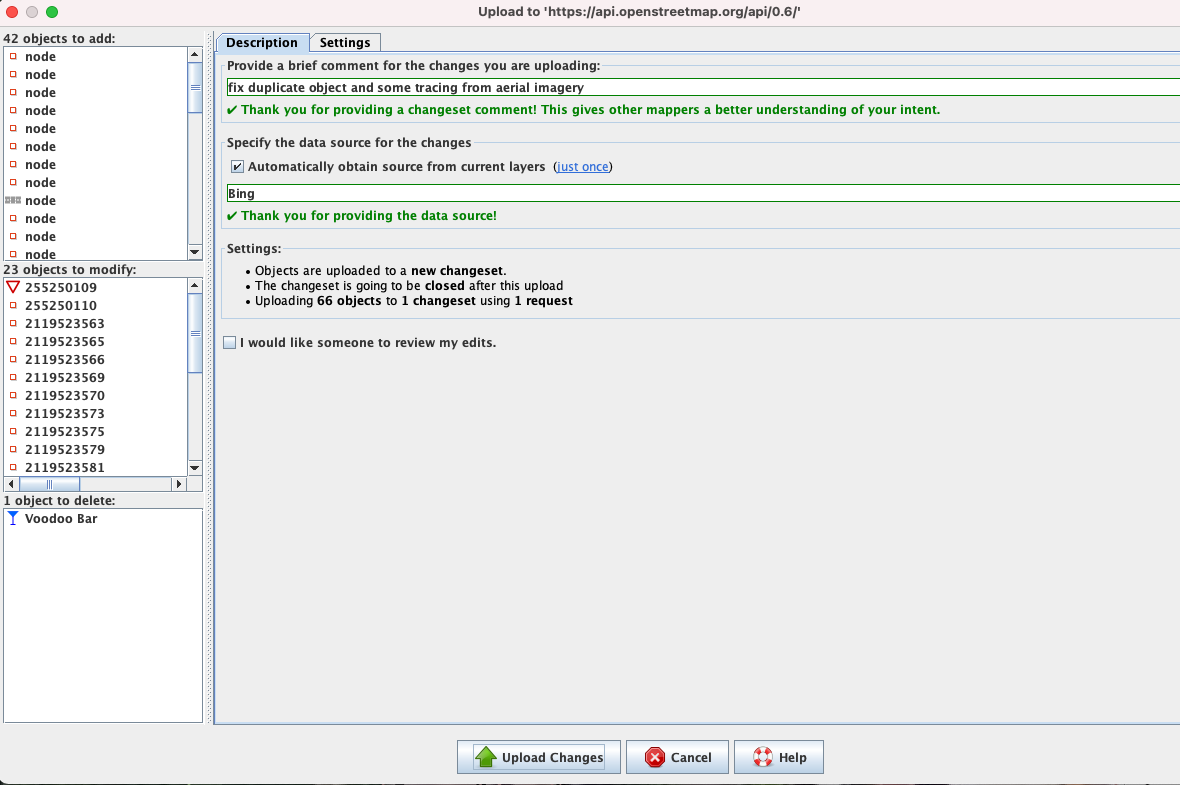Click the lifebuoy Help icon
1180x785 pixels.
(763, 757)
